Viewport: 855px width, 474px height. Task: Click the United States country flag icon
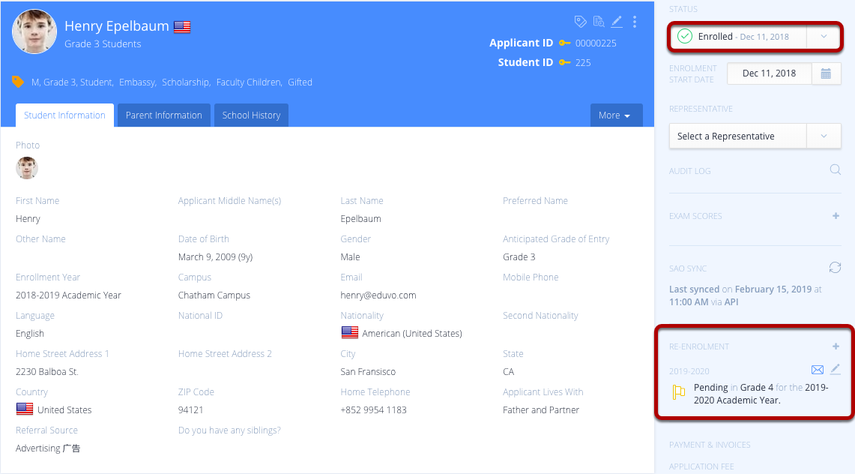coord(25,409)
